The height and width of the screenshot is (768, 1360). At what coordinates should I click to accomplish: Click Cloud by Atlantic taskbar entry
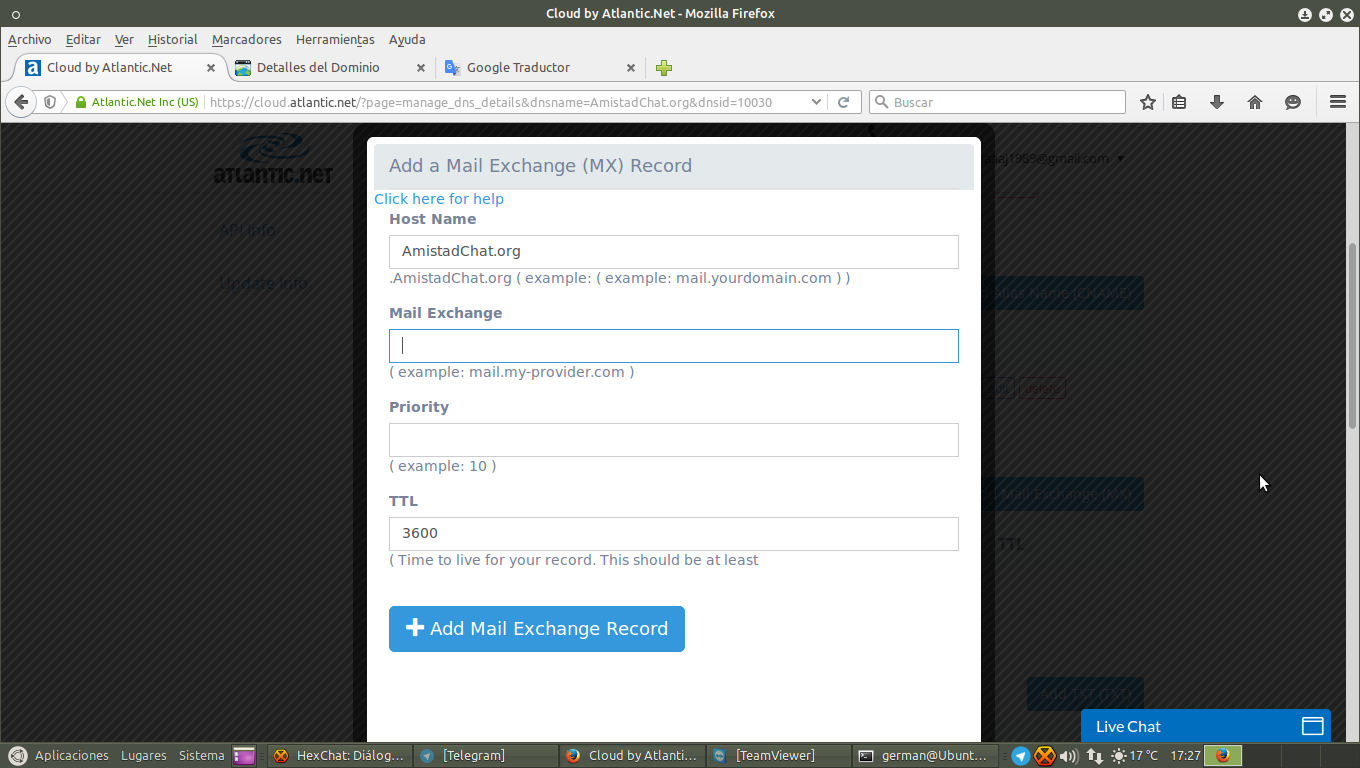click(x=632, y=756)
